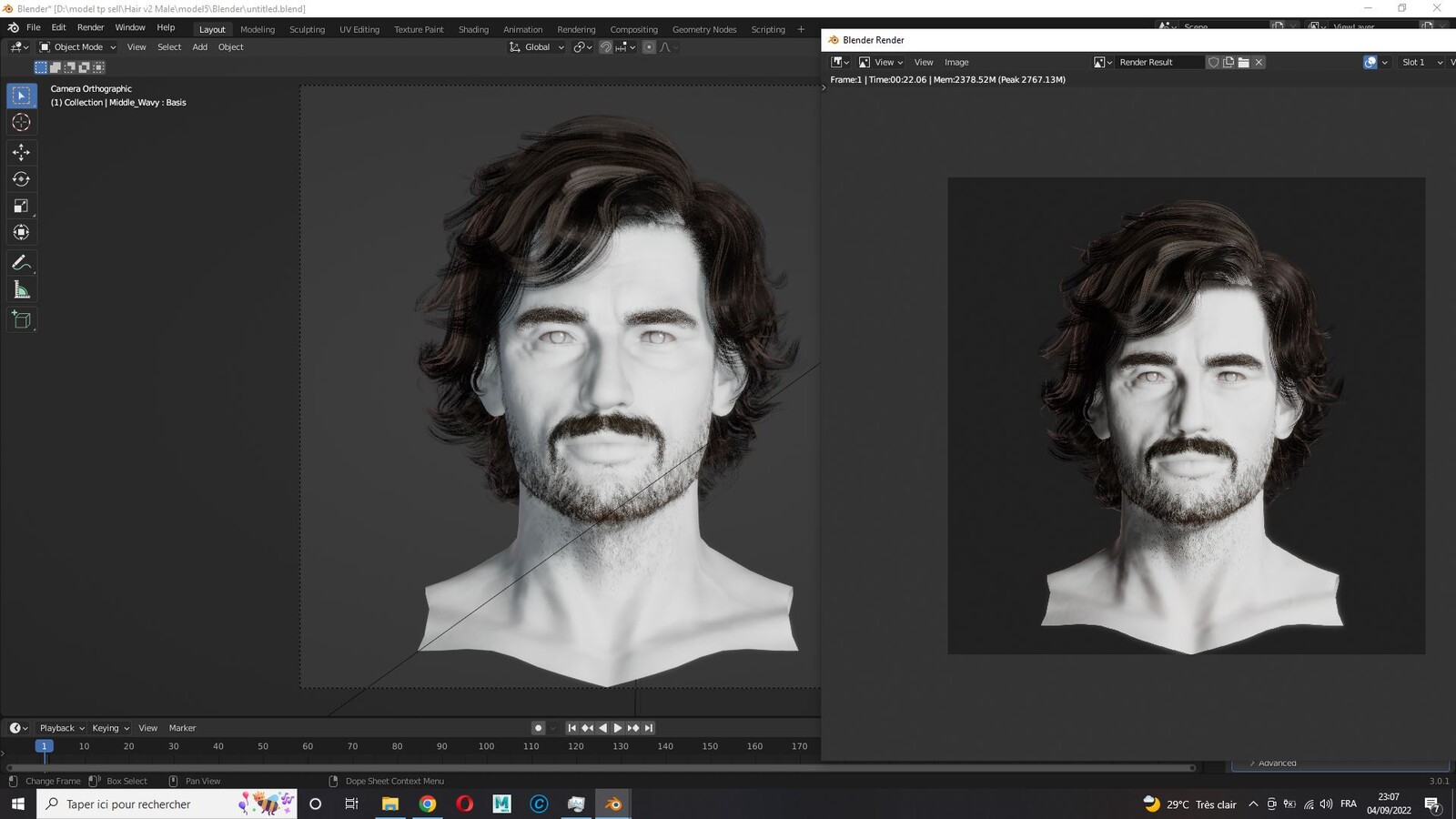Open the Slot 1 dropdown

[1421, 62]
